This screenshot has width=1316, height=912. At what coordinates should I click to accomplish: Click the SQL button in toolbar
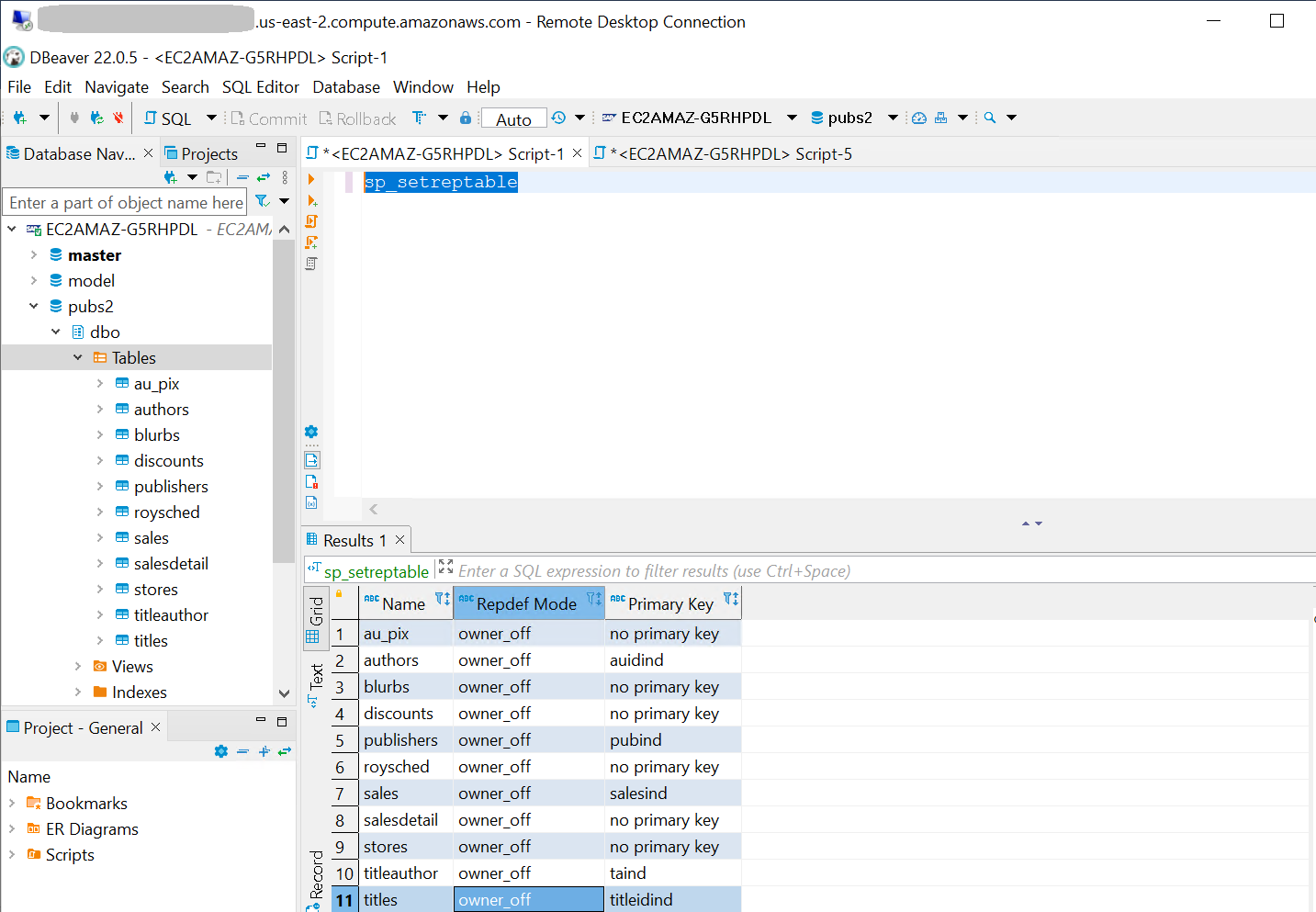(x=168, y=118)
